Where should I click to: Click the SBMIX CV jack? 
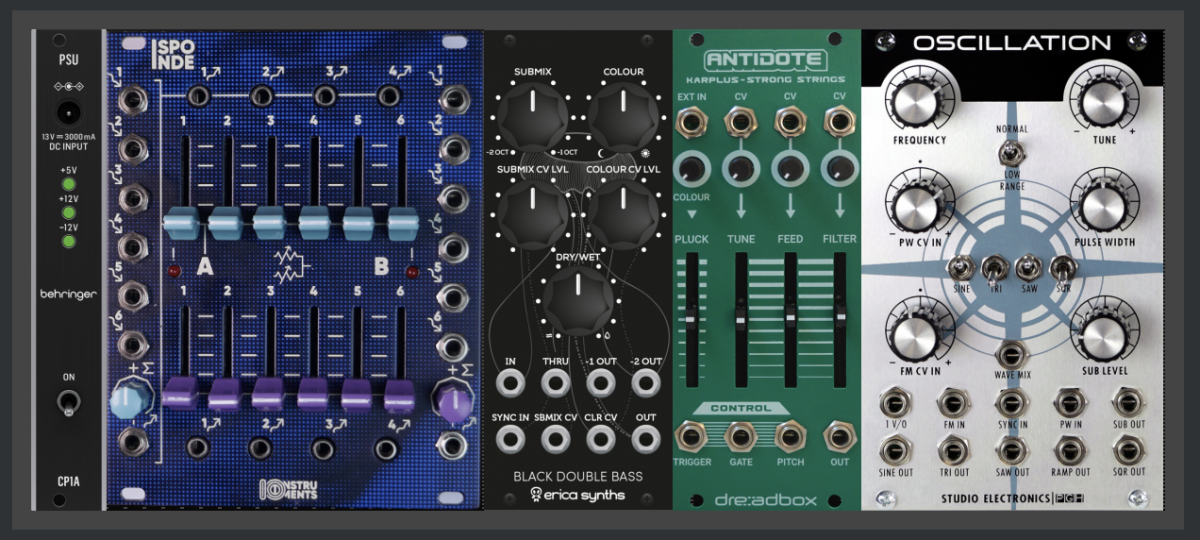pyautogui.click(x=556, y=438)
